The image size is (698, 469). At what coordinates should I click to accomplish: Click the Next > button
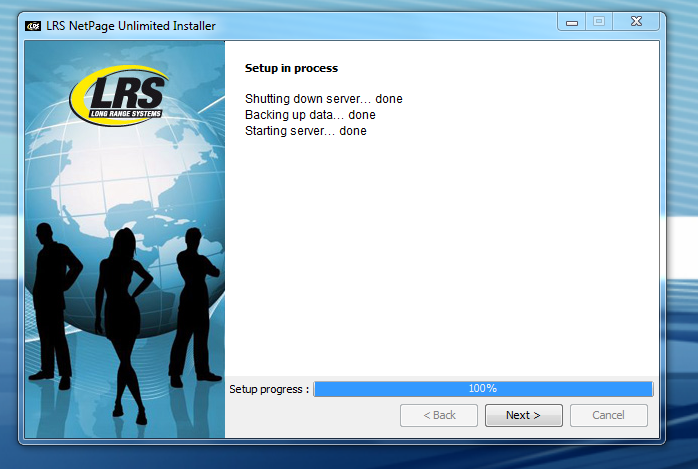(x=524, y=415)
